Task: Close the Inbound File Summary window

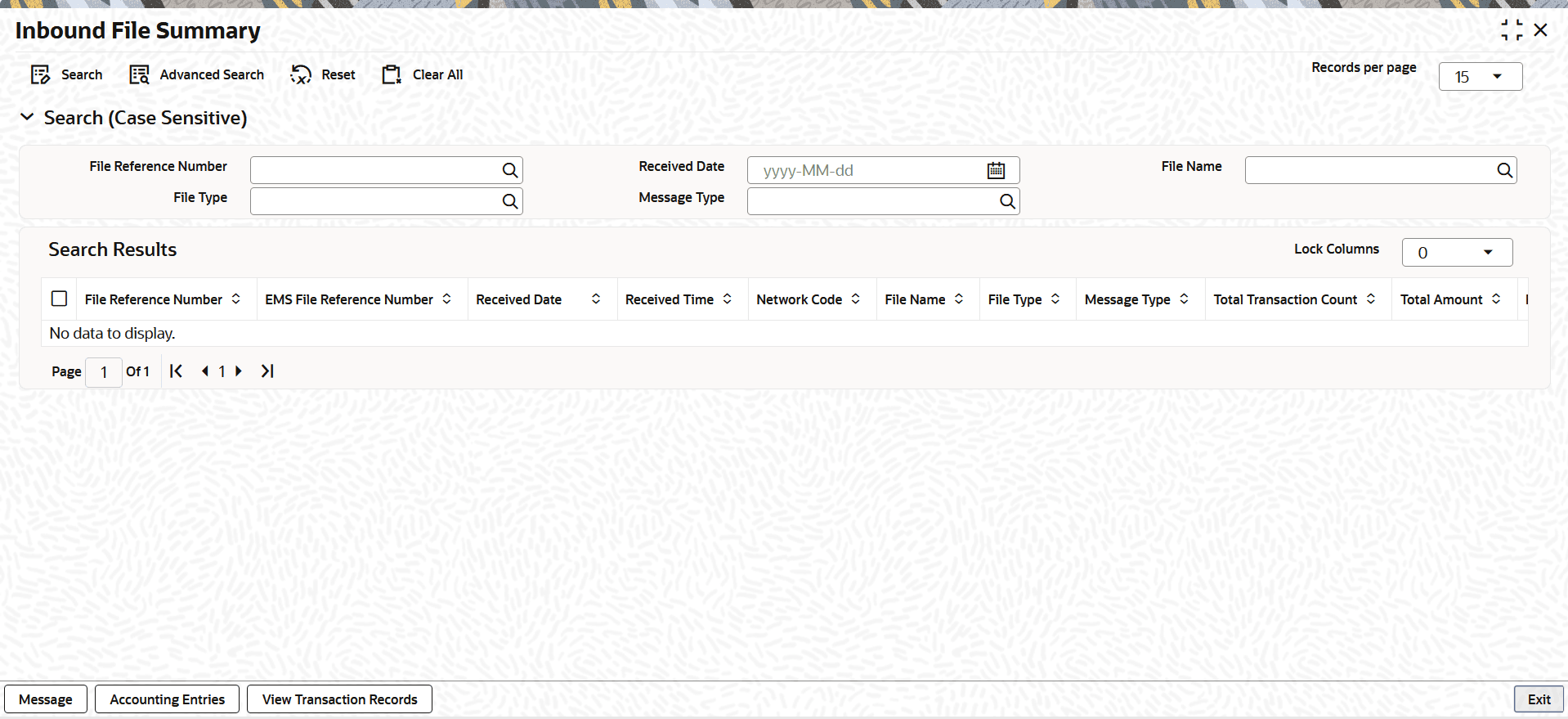Action: click(1541, 30)
